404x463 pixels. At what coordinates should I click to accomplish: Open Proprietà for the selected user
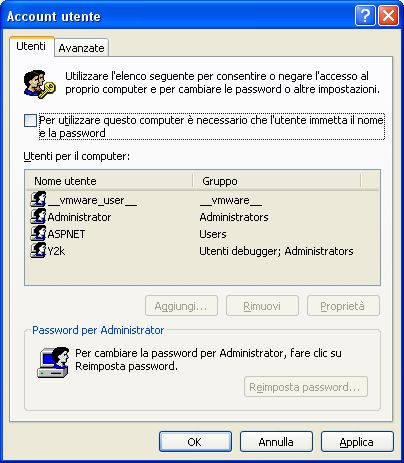[x=343, y=306]
